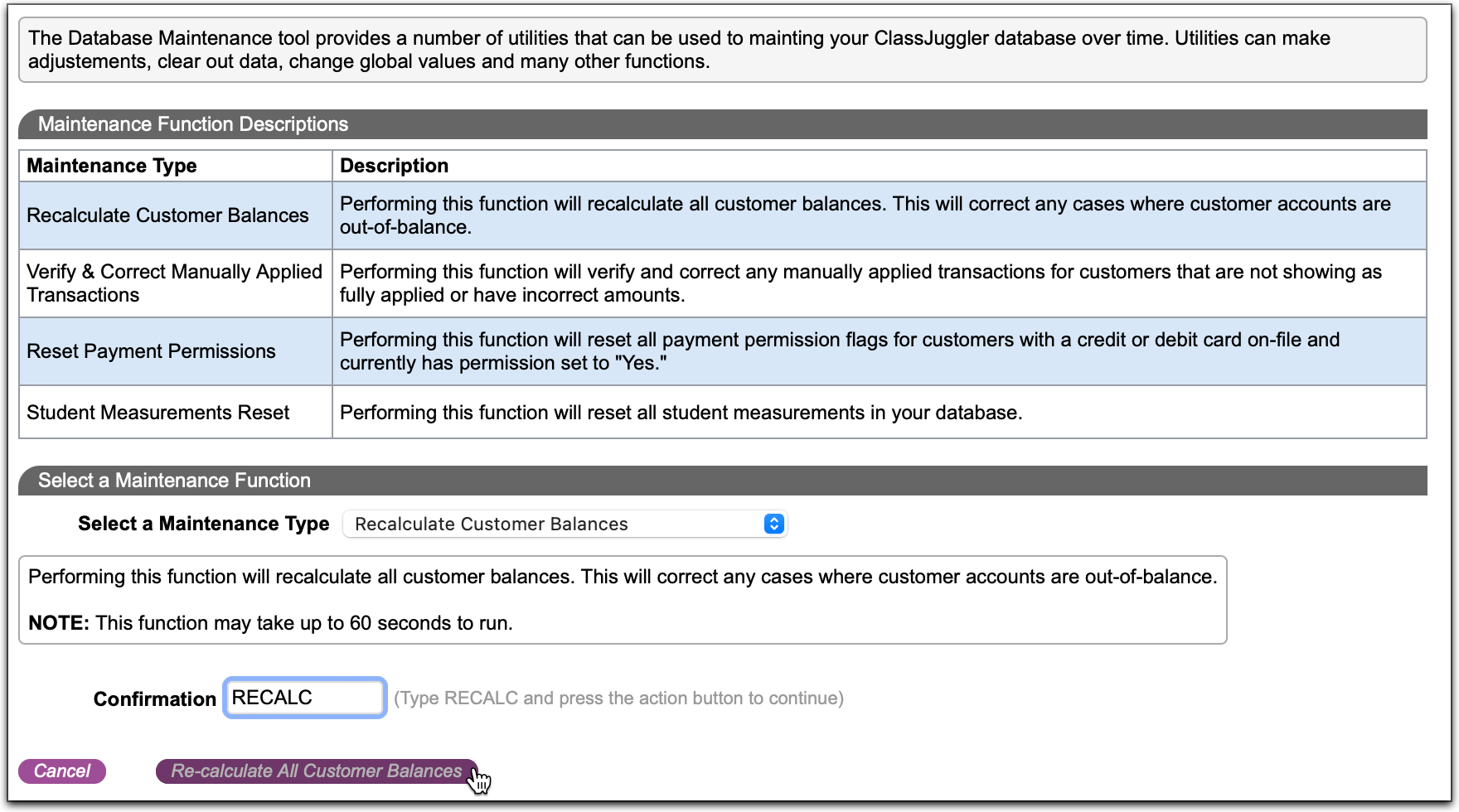Click the 'Select a Maintenance Type' label

pyautogui.click(x=204, y=524)
